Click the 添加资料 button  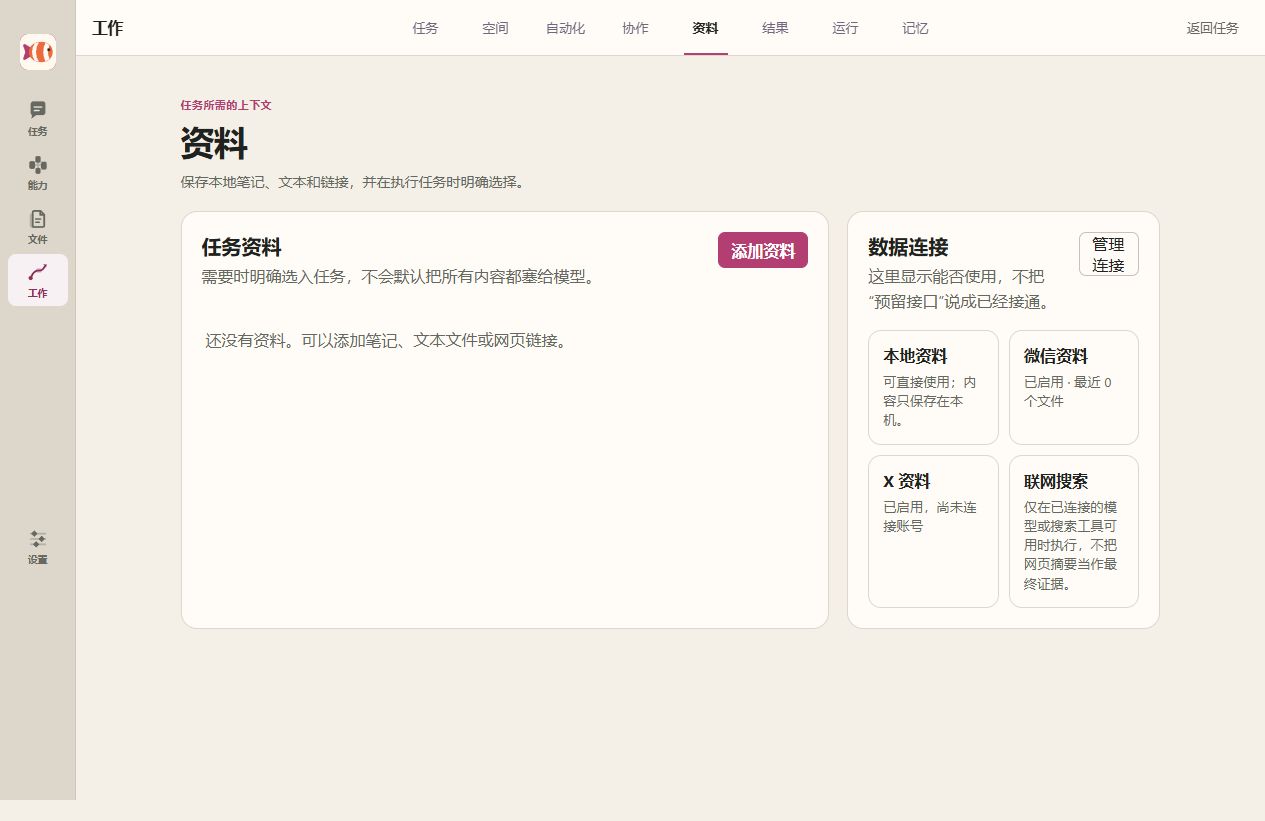click(763, 250)
